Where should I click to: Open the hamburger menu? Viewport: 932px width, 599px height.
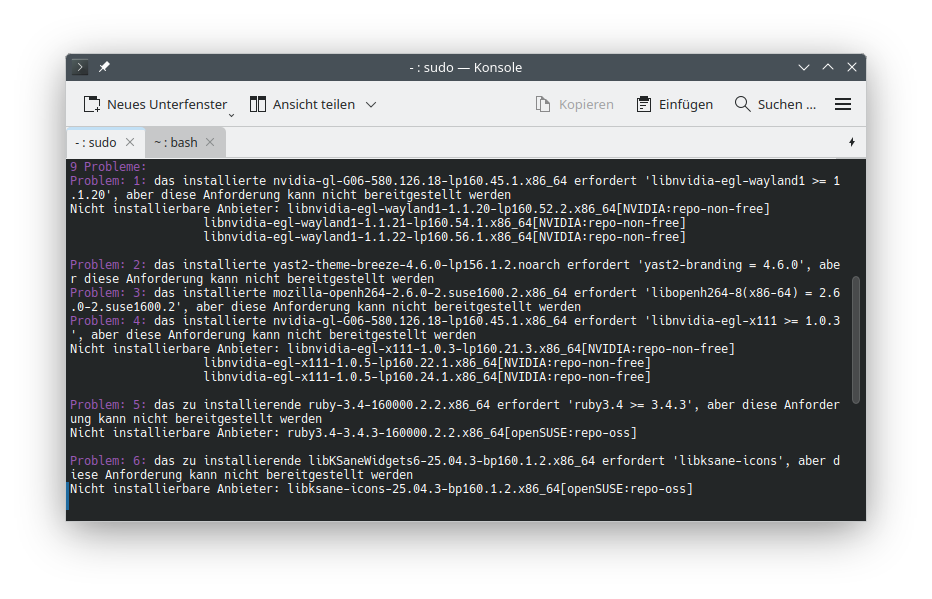click(843, 104)
